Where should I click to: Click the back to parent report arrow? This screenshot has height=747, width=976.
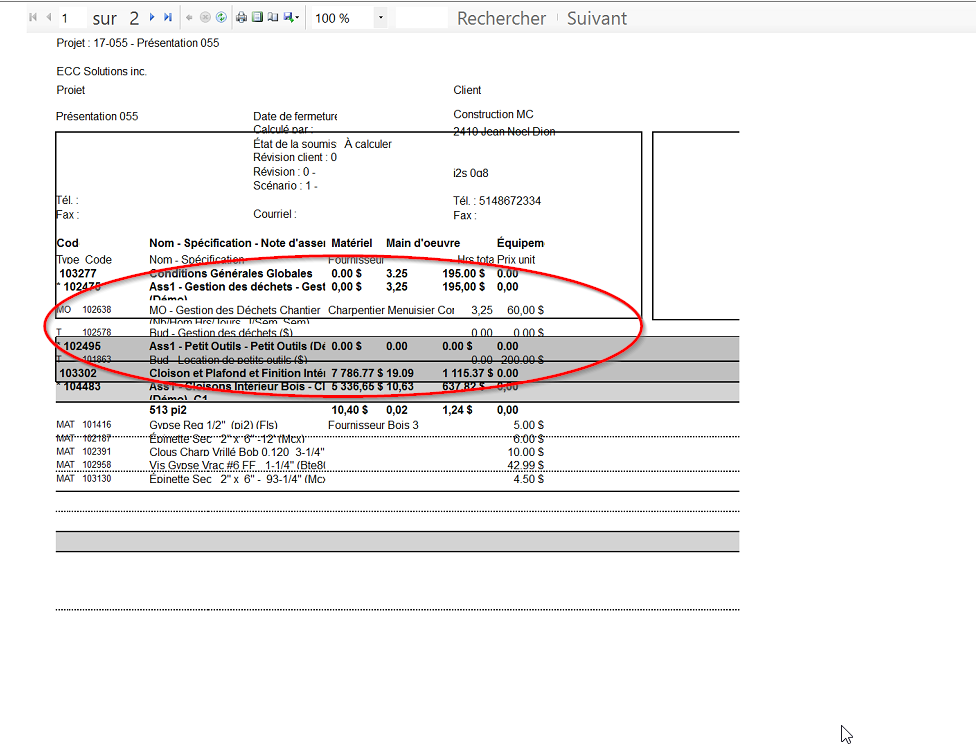190,18
